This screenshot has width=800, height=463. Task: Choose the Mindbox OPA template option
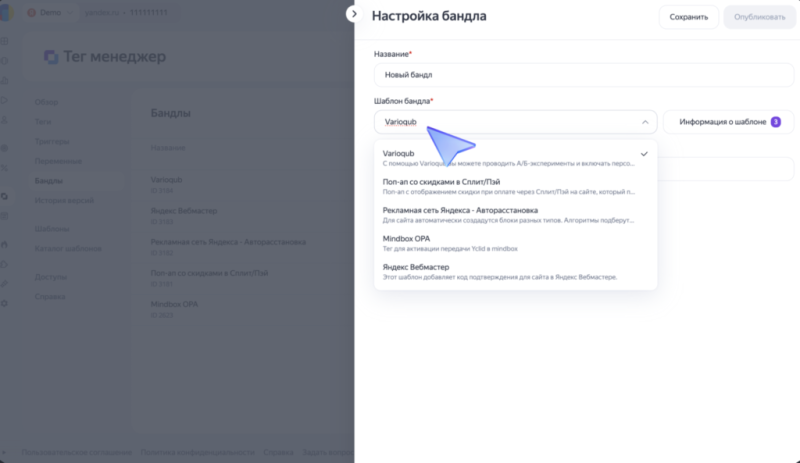(x=515, y=243)
